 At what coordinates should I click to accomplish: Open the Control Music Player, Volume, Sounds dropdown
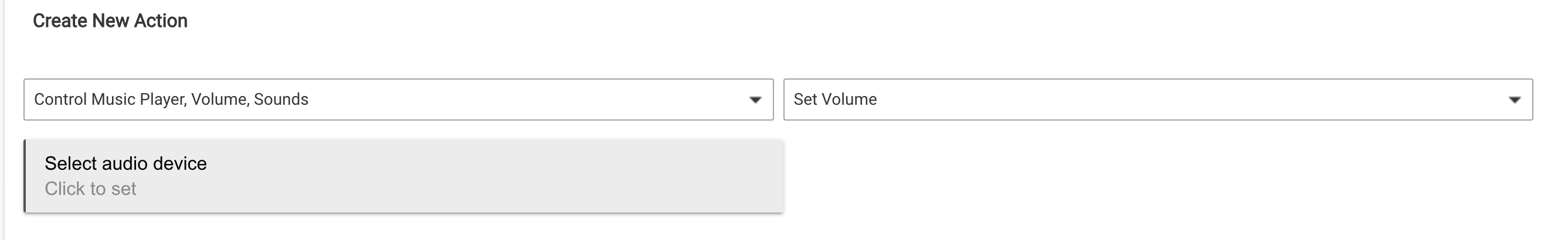tap(398, 100)
